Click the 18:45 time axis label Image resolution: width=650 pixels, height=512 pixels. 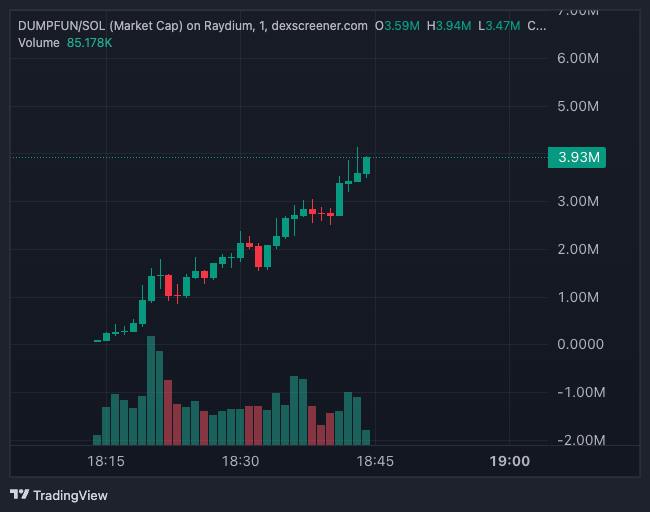pos(375,461)
